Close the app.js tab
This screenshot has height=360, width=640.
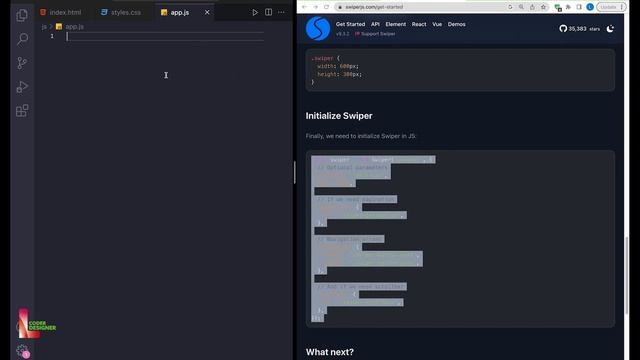[x=207, y=13]
